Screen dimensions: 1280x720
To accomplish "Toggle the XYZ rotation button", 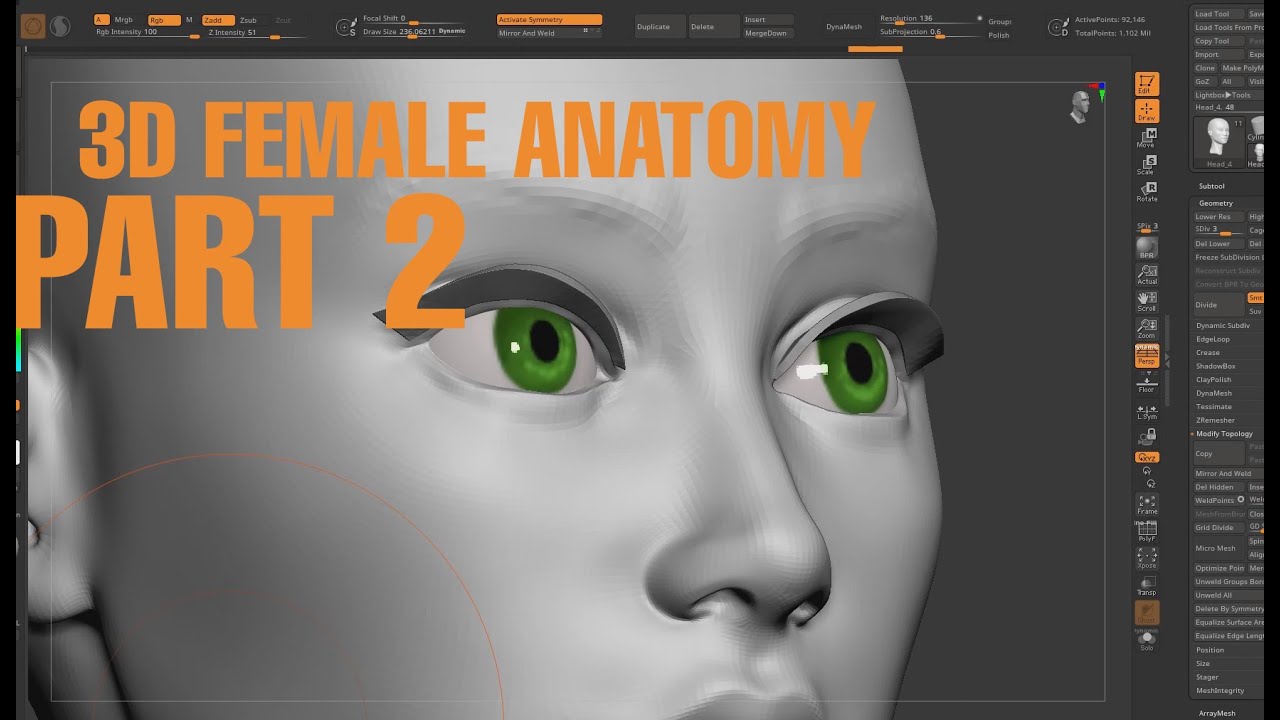I will (1147, 457).
